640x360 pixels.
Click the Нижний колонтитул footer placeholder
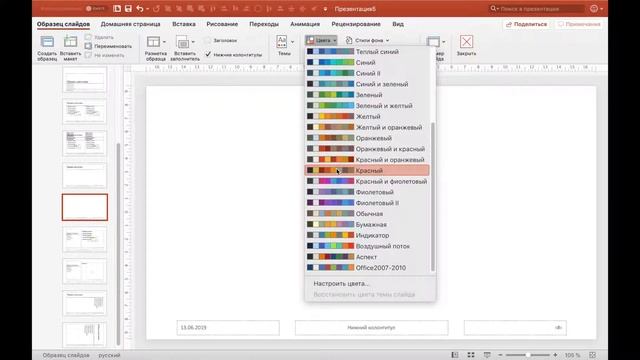coord(371,328)
